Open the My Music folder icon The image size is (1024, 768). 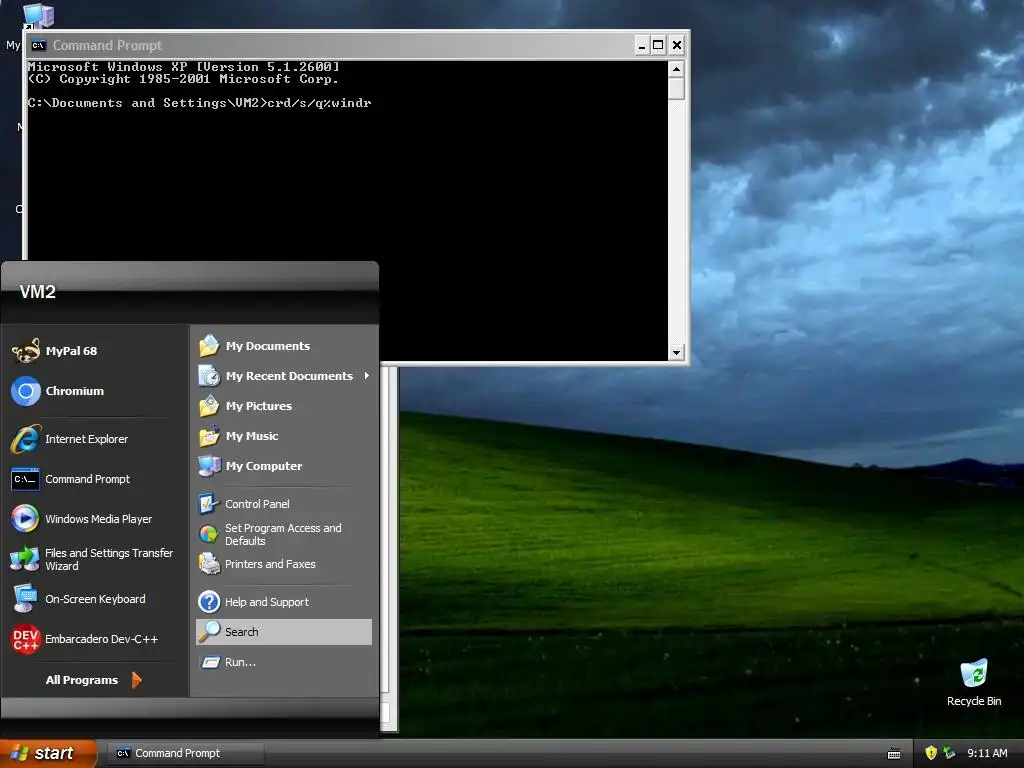pos(209,436)
